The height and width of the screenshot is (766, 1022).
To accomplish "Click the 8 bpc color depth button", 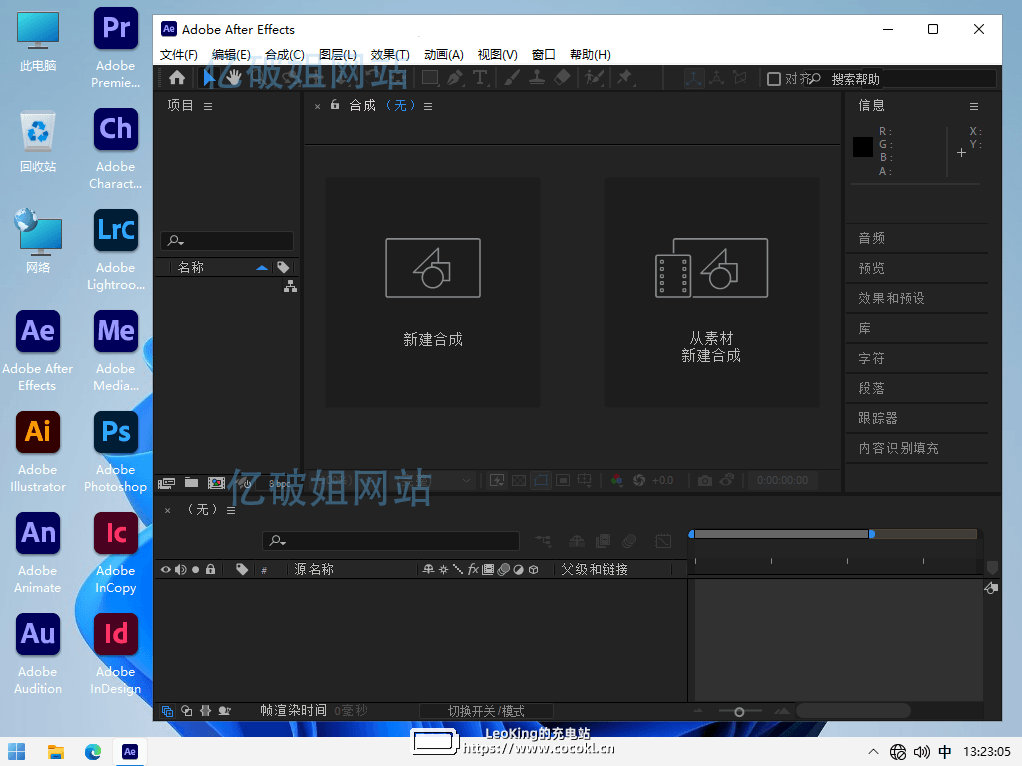I will (280, 484).
